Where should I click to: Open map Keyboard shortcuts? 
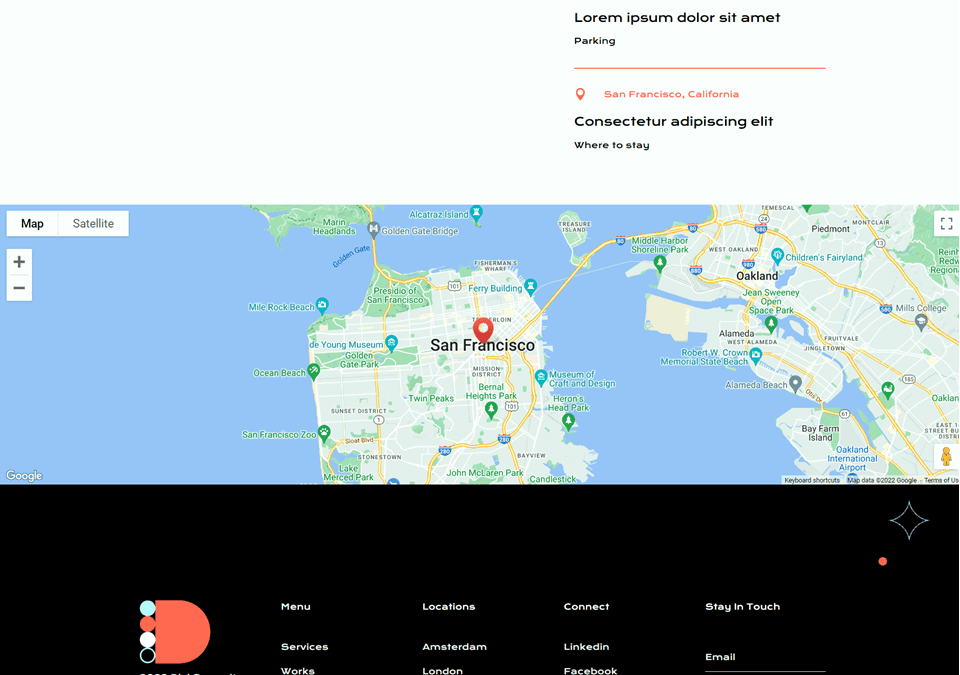pyautogui.click(x=811, y=480)
